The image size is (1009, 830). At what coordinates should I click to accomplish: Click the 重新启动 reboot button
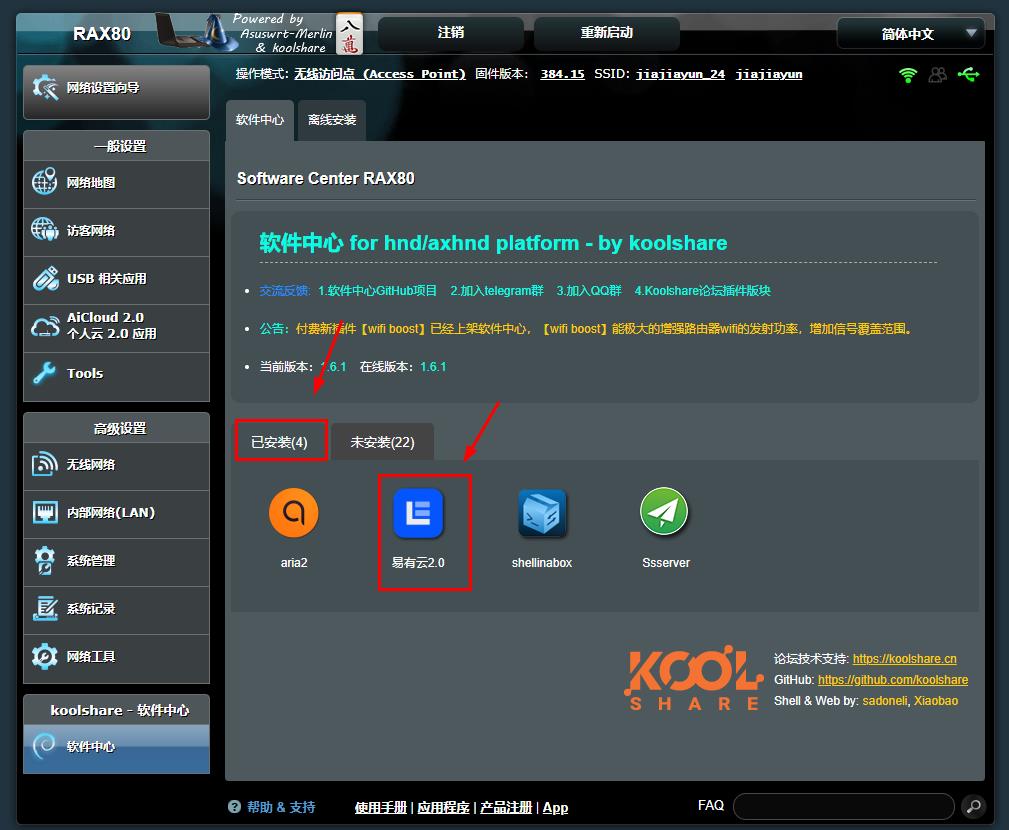[606, 33]
